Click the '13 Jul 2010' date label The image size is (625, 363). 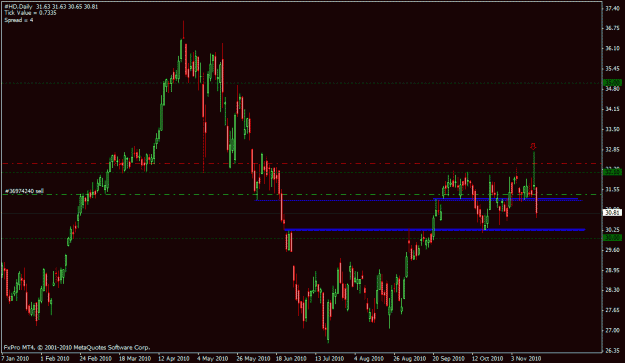tap(330, 358)
